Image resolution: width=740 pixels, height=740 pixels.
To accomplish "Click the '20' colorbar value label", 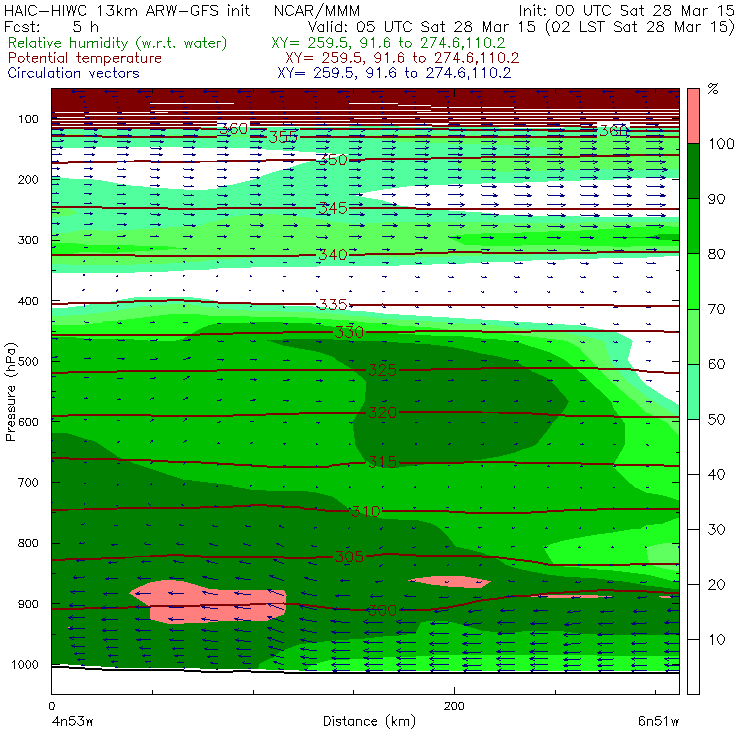I will pyautogui.click(x=716, y=585).
